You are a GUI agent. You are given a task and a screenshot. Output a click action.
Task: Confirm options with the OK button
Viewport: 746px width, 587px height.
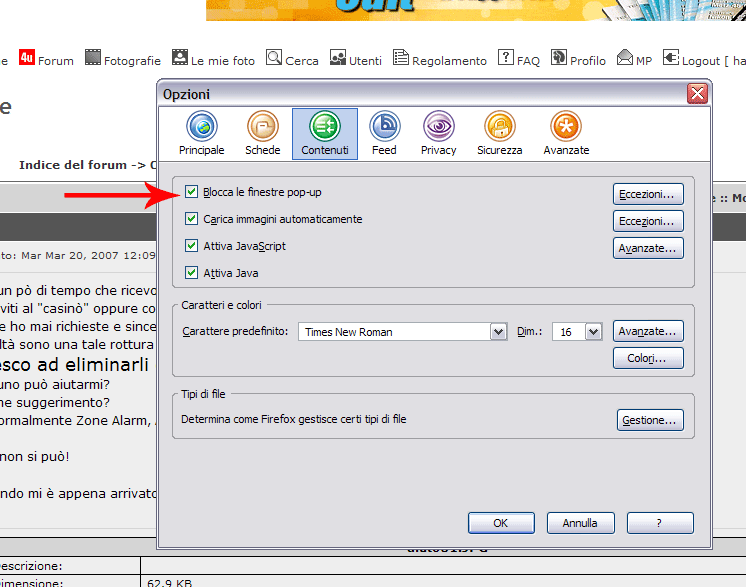501,523
